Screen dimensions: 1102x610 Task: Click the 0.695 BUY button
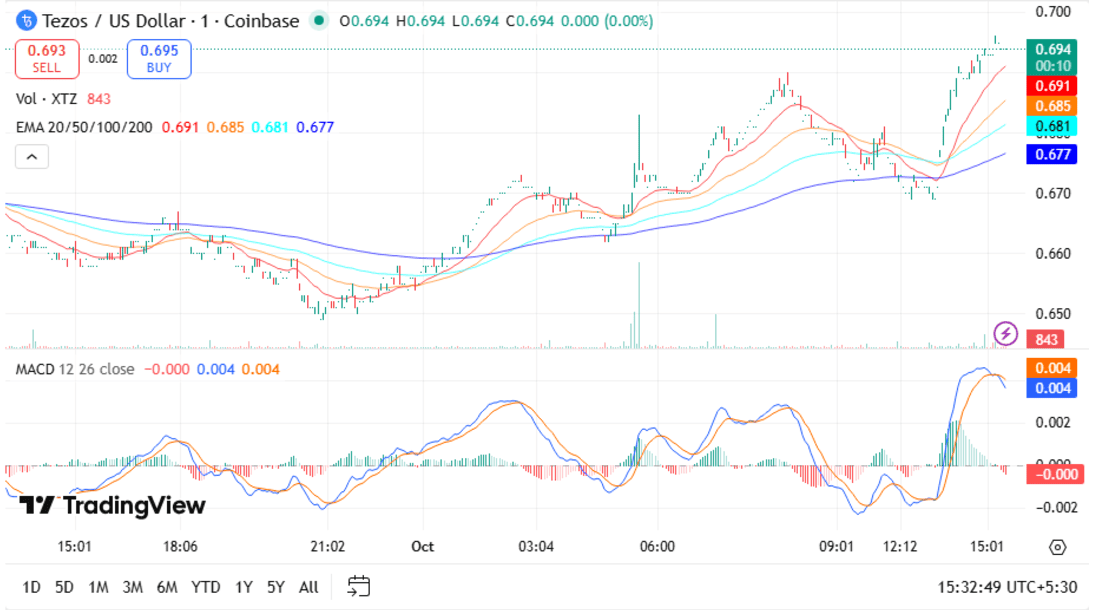click(159, 59)
